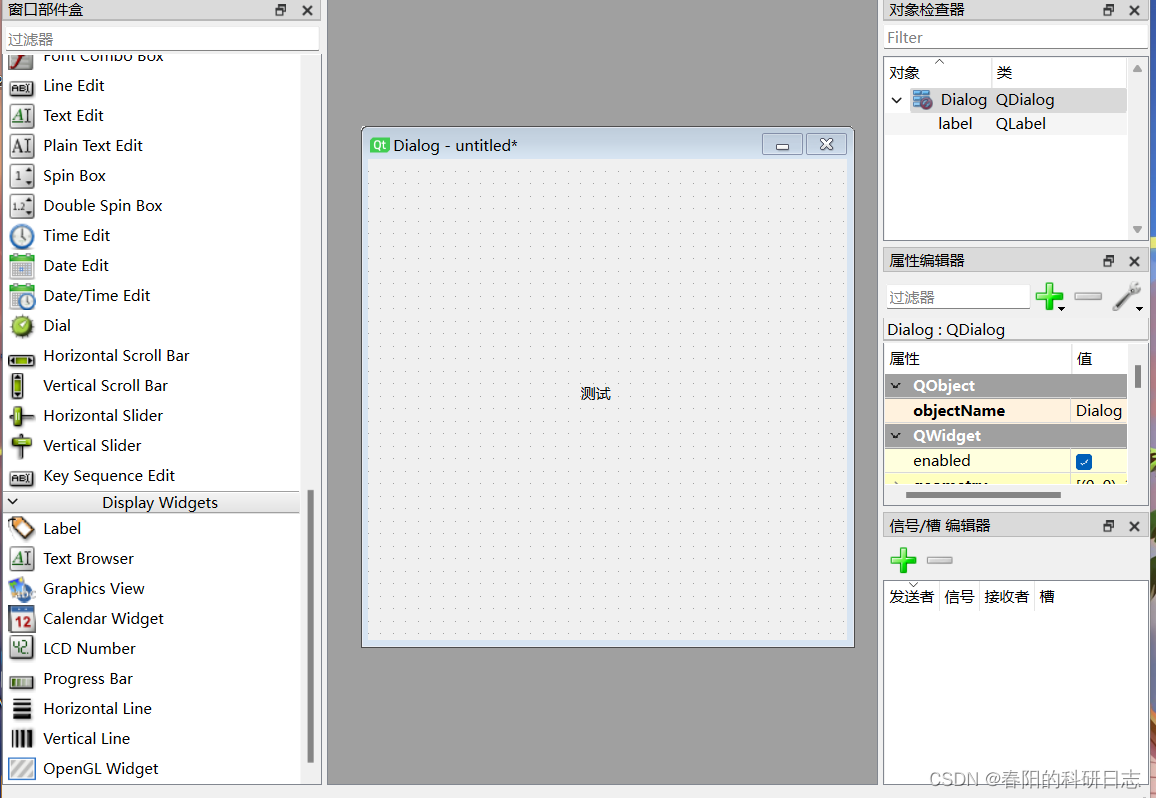Image resolution: width=1156 pixels, height=798 pixels.
Task: Select the Dial widget in the widget box
Action: pos(57,325)
